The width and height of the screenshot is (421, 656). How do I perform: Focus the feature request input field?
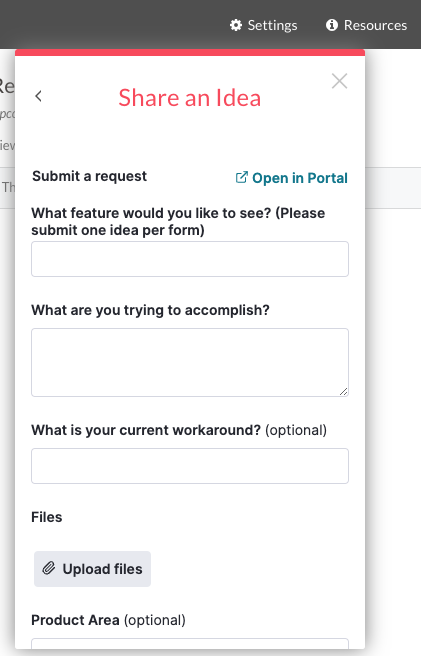[x=190, y=259]
